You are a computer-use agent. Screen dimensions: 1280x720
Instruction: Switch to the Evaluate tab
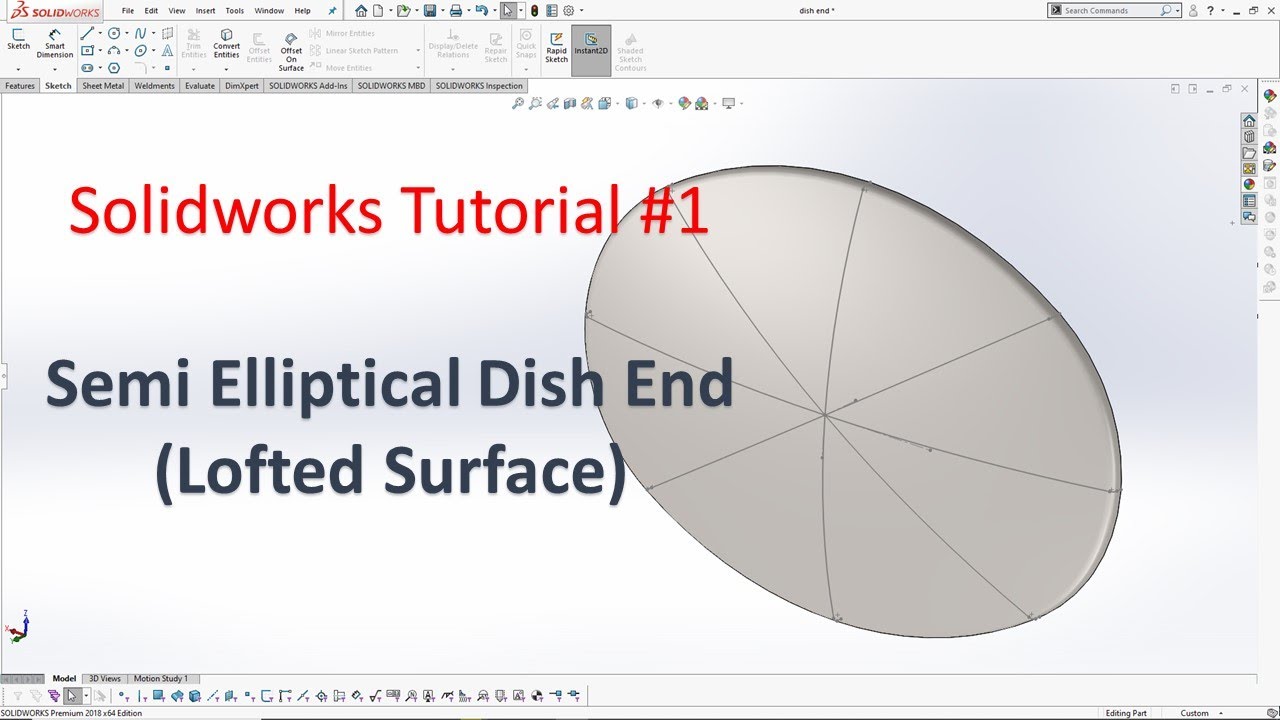click(x=200, y=86)
